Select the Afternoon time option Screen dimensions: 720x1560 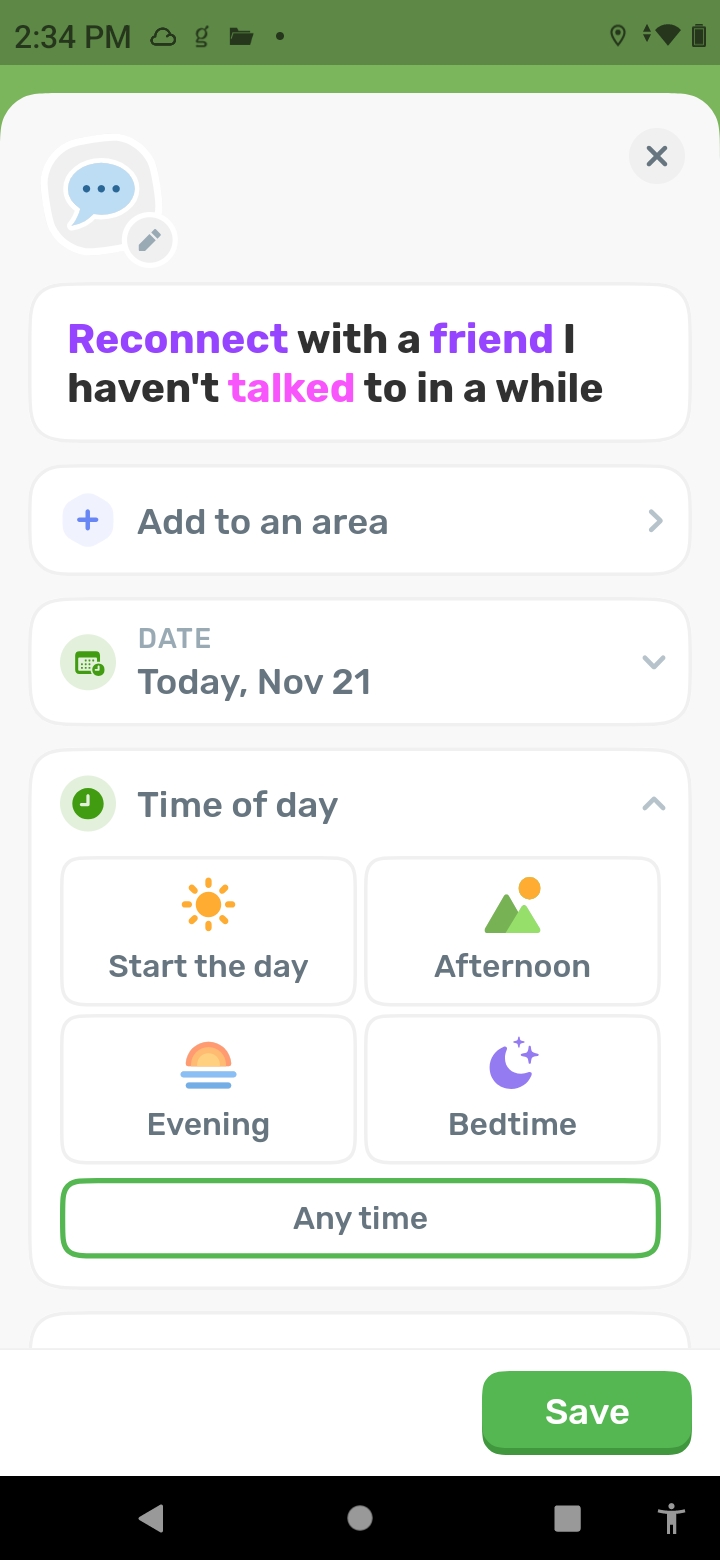coord(512,931)
